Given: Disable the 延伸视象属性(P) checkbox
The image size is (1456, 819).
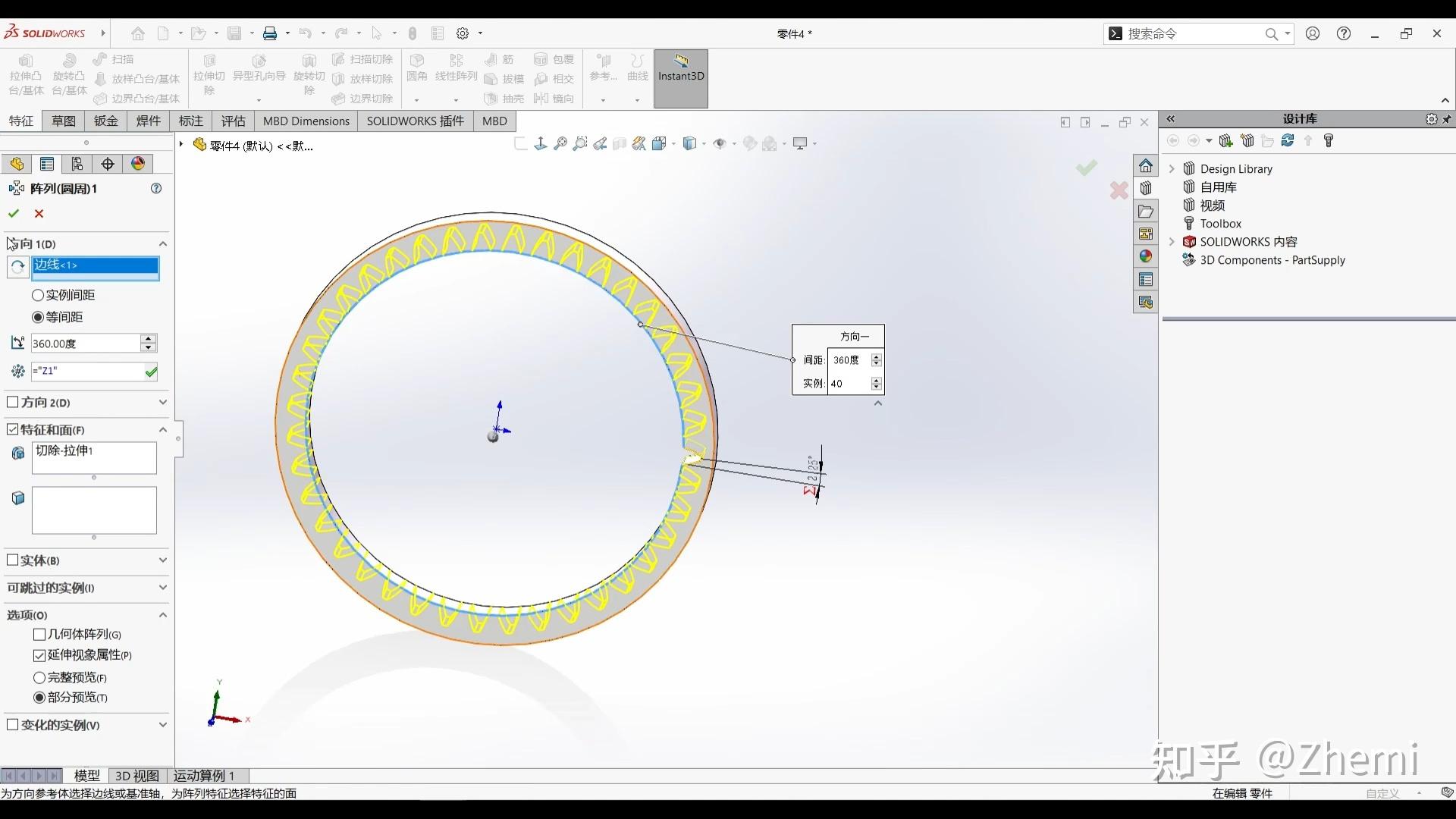Looking at the screenshot, I should tap(39, 655).
